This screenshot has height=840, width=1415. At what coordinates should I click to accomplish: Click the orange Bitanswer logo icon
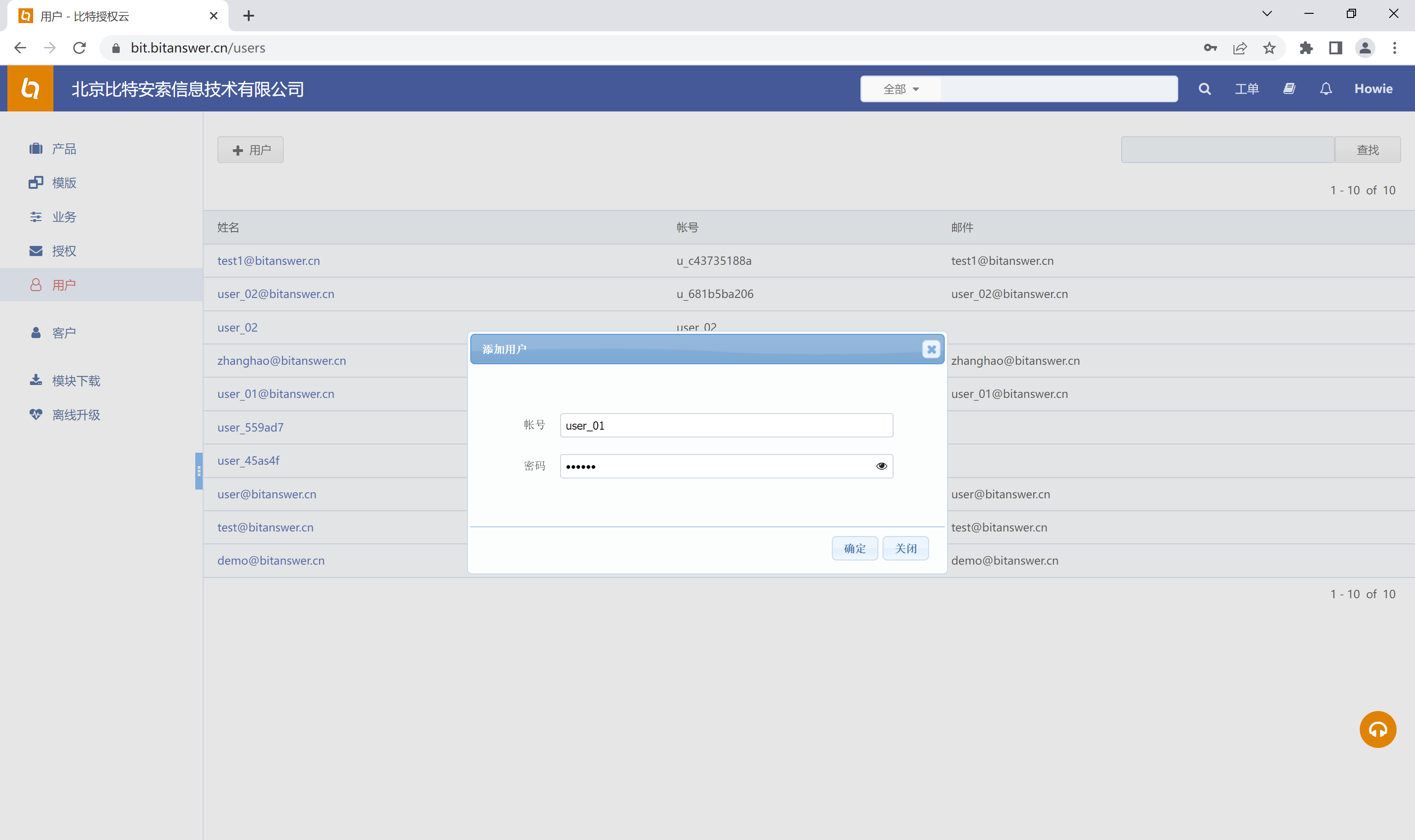pyautogui.click(x=30, y=89)
